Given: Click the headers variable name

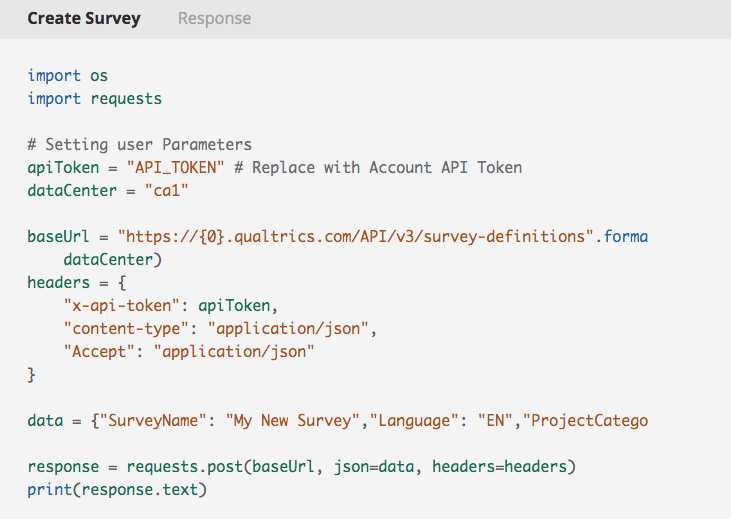Looking at the screenshot, I should point(59,283).
